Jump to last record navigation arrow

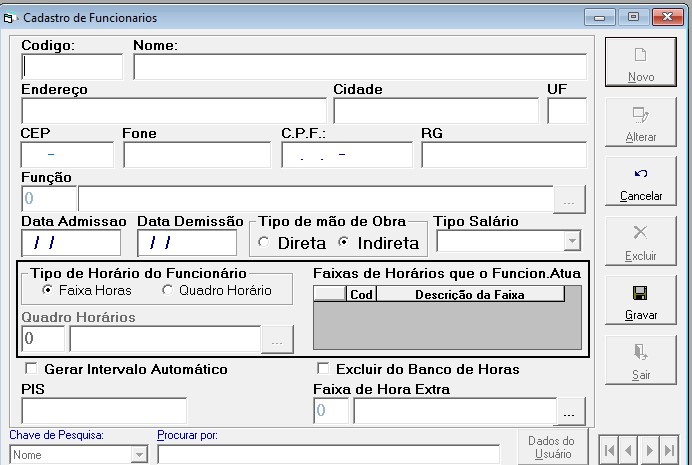[669, 450]
